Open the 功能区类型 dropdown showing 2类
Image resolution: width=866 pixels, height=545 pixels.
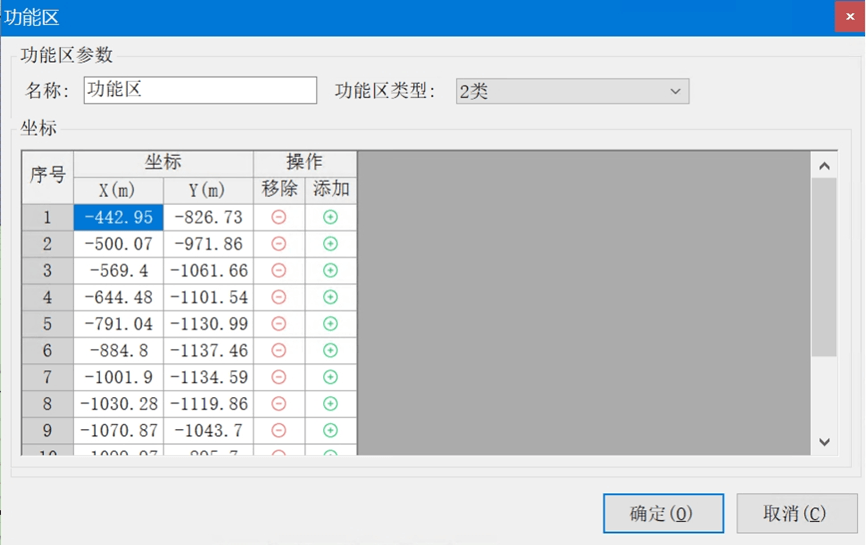coord(572,91)
